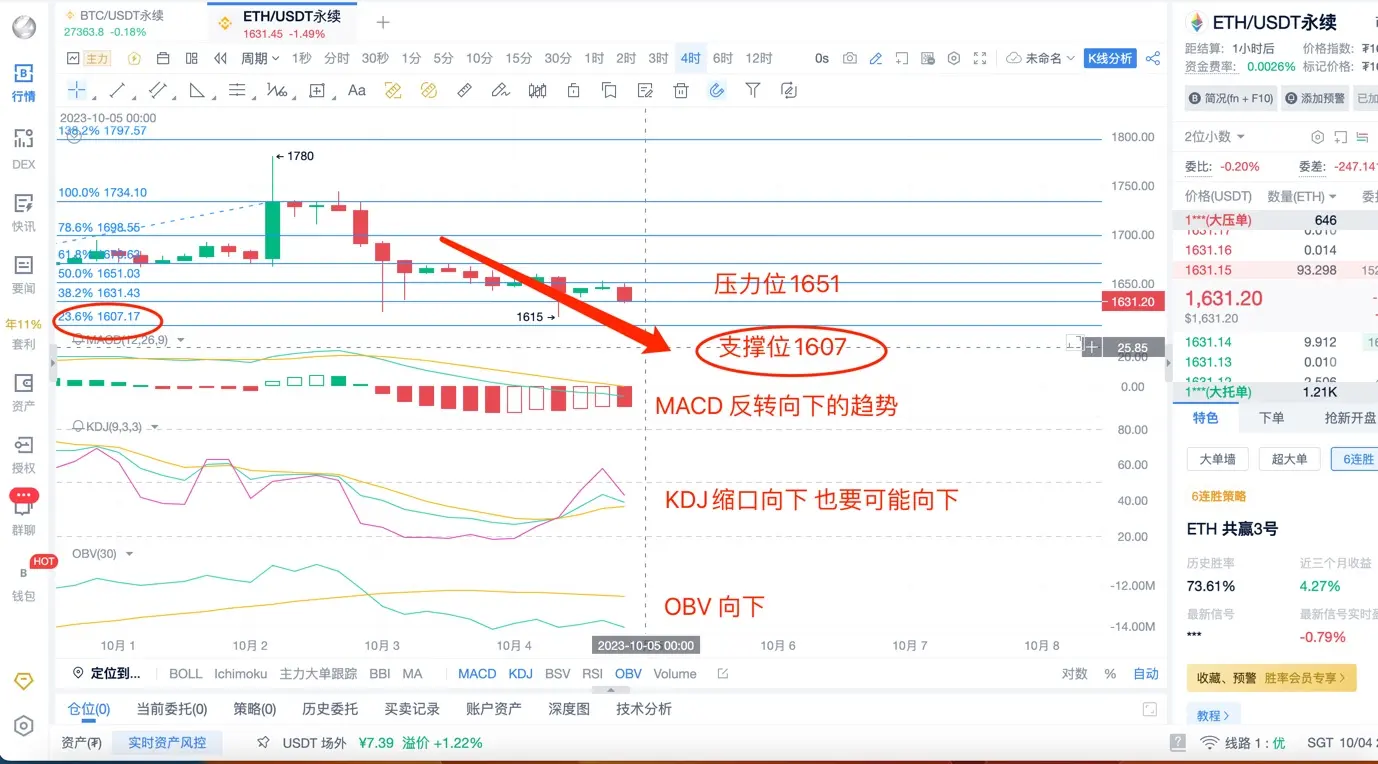Open the 套利 arbitrage sidebar section
The image size is (1378, 764).
pos(24,334)
